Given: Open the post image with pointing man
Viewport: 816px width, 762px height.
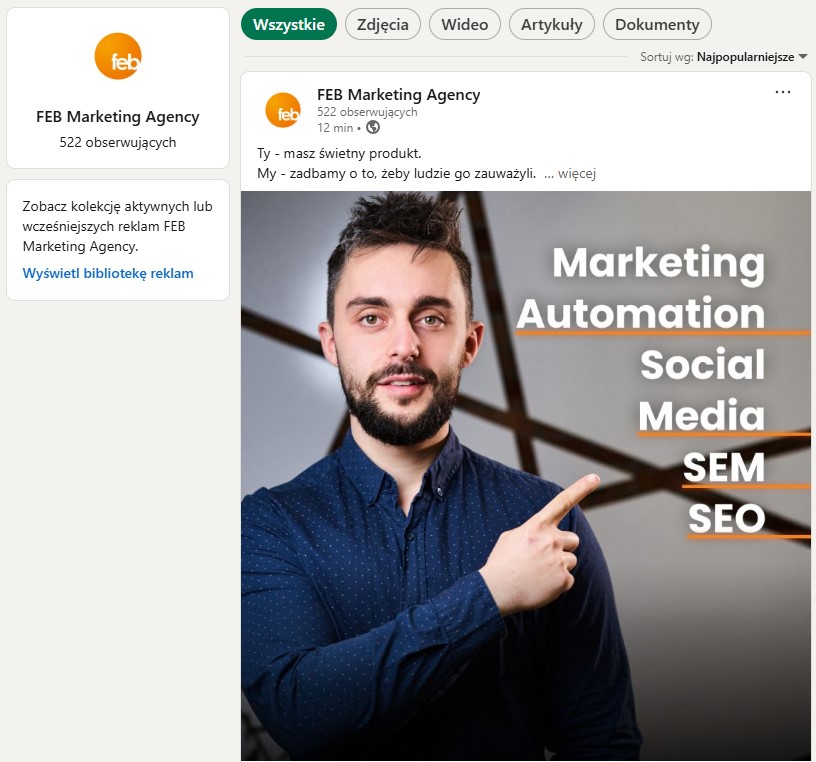Looking at the screenshot, I should (x=526, y=476).
